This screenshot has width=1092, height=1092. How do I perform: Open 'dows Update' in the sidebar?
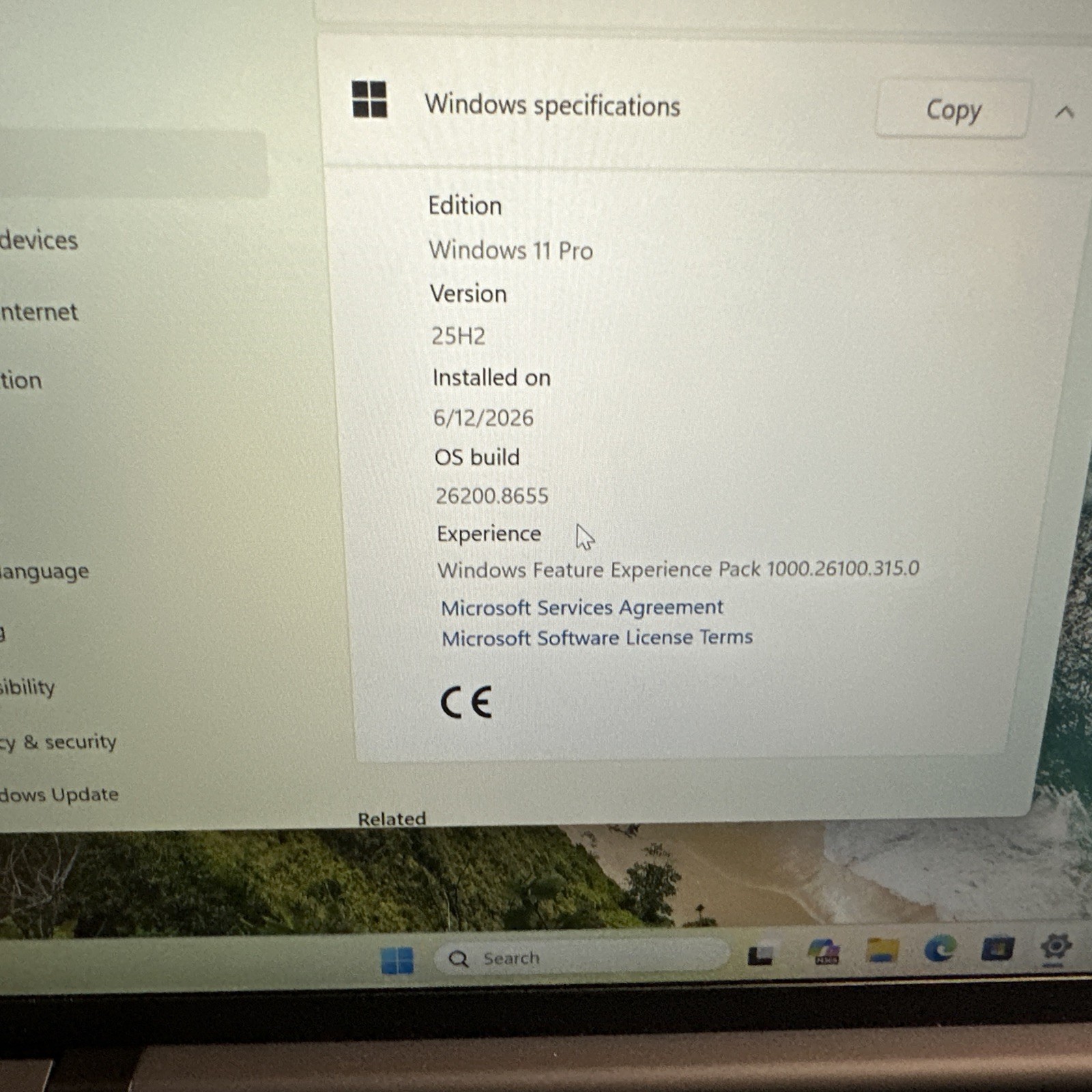[x=59, y=795]
